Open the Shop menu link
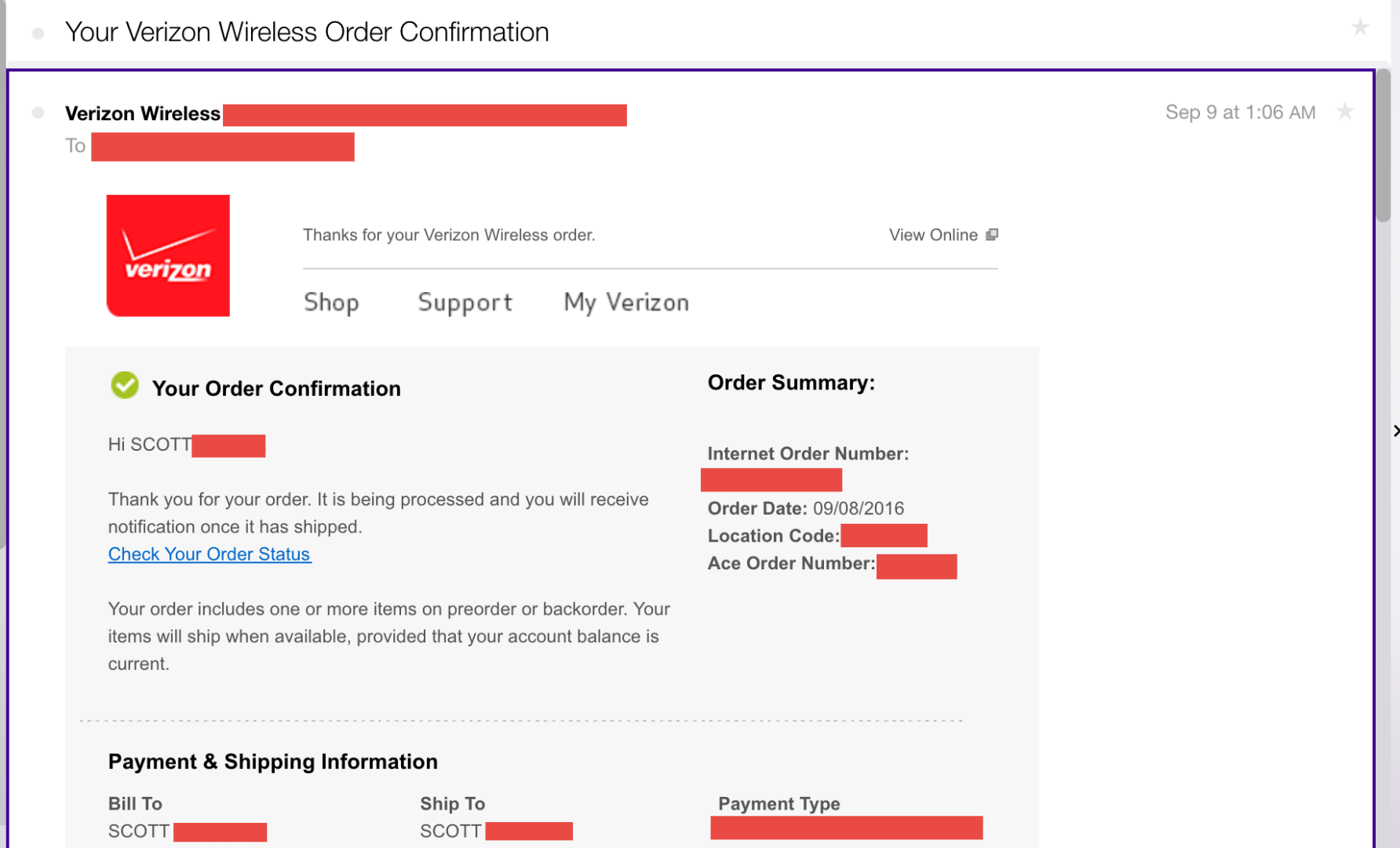The width and height of the screenshot is (1400, 848). click(331, 302)
